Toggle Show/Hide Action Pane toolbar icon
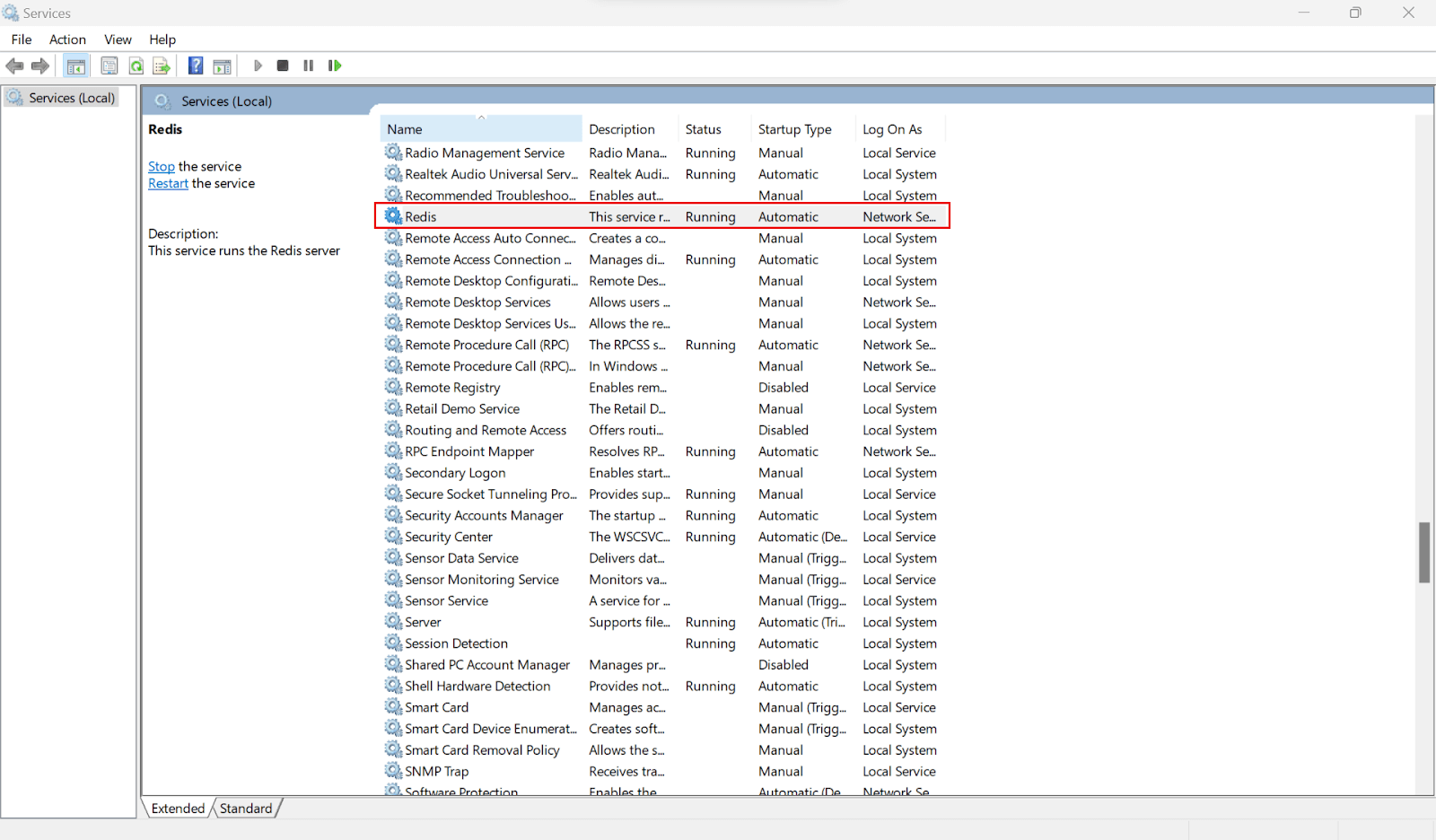 tap(223, 66)
